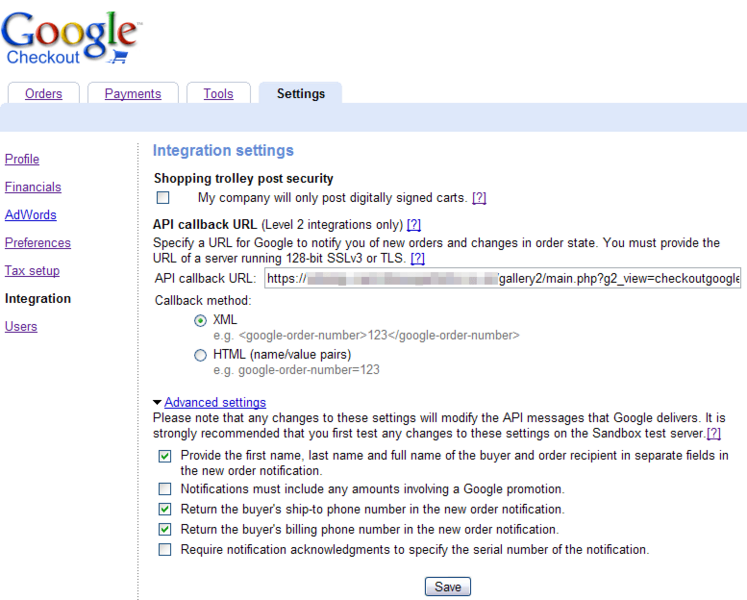Screen dimensions: 747x600
Task: Click the Integration settings heading
Action: pos(223,151)
